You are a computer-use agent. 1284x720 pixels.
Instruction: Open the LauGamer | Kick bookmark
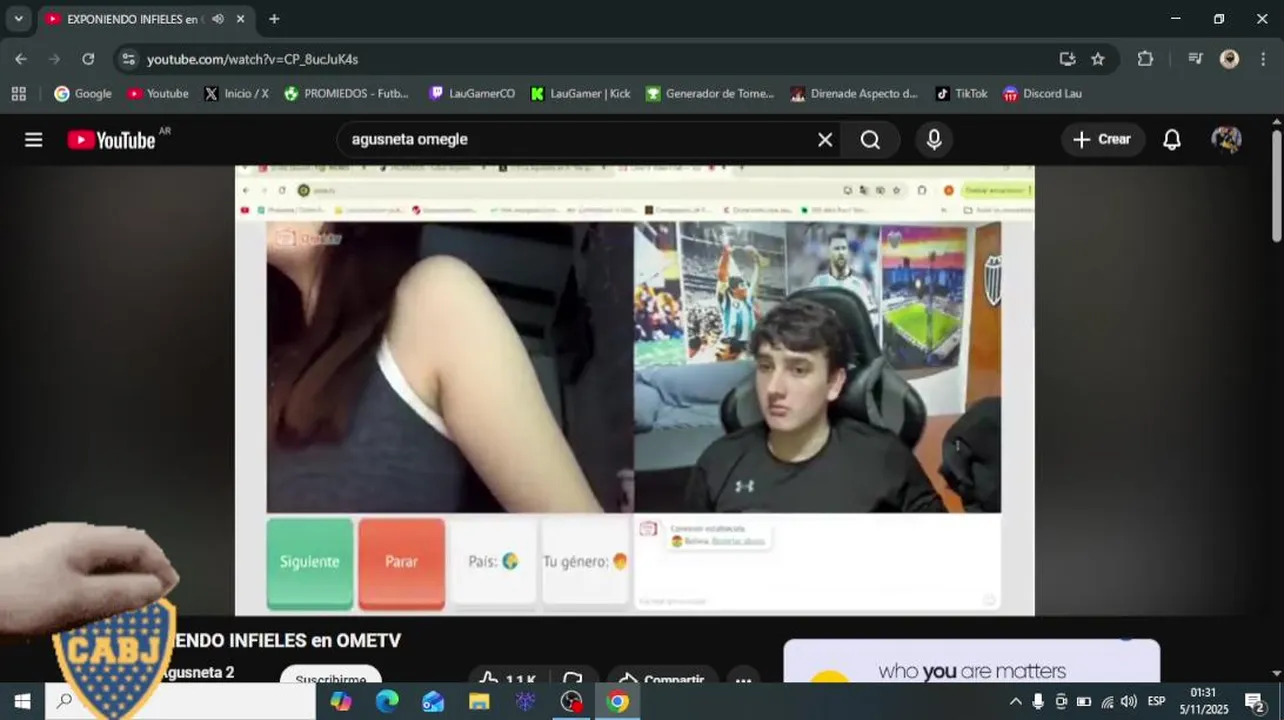click(580, 93)
